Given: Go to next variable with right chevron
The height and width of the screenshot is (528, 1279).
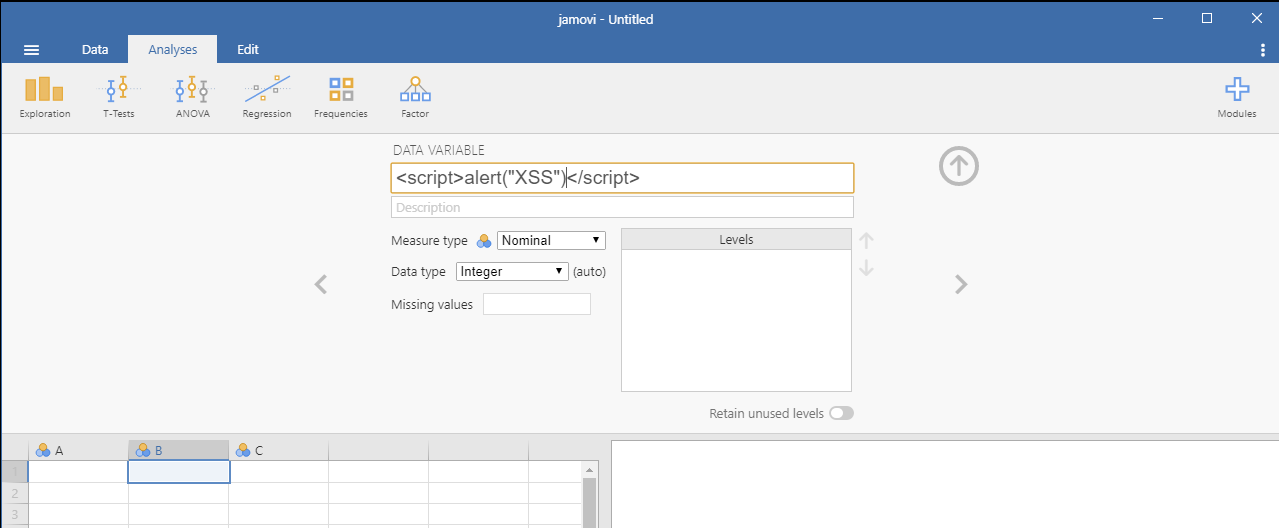Looking at the screenshot, I should 961,285.
